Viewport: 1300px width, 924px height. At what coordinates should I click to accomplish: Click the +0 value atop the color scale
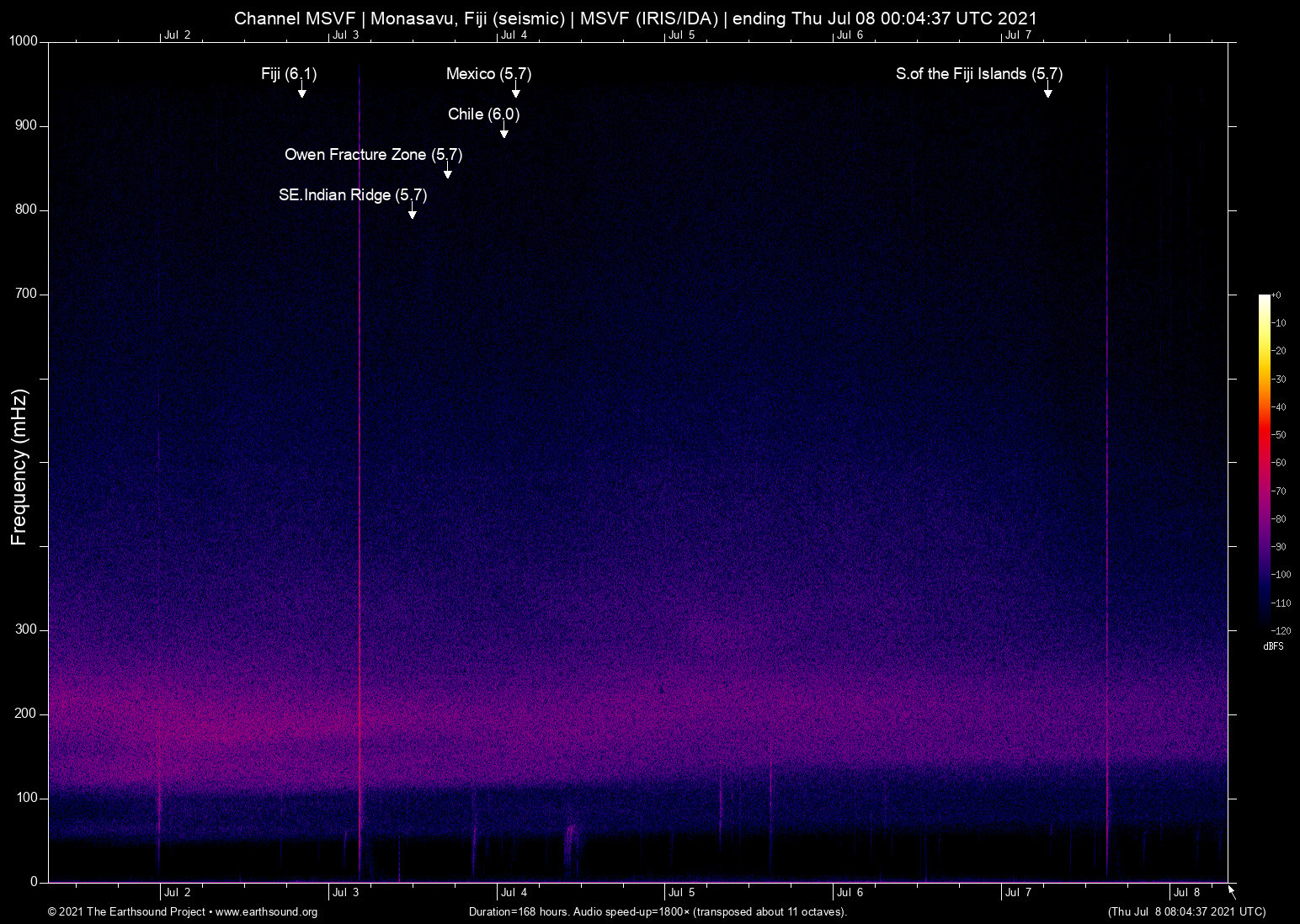pyautogui.click(x=1276, y=295)
